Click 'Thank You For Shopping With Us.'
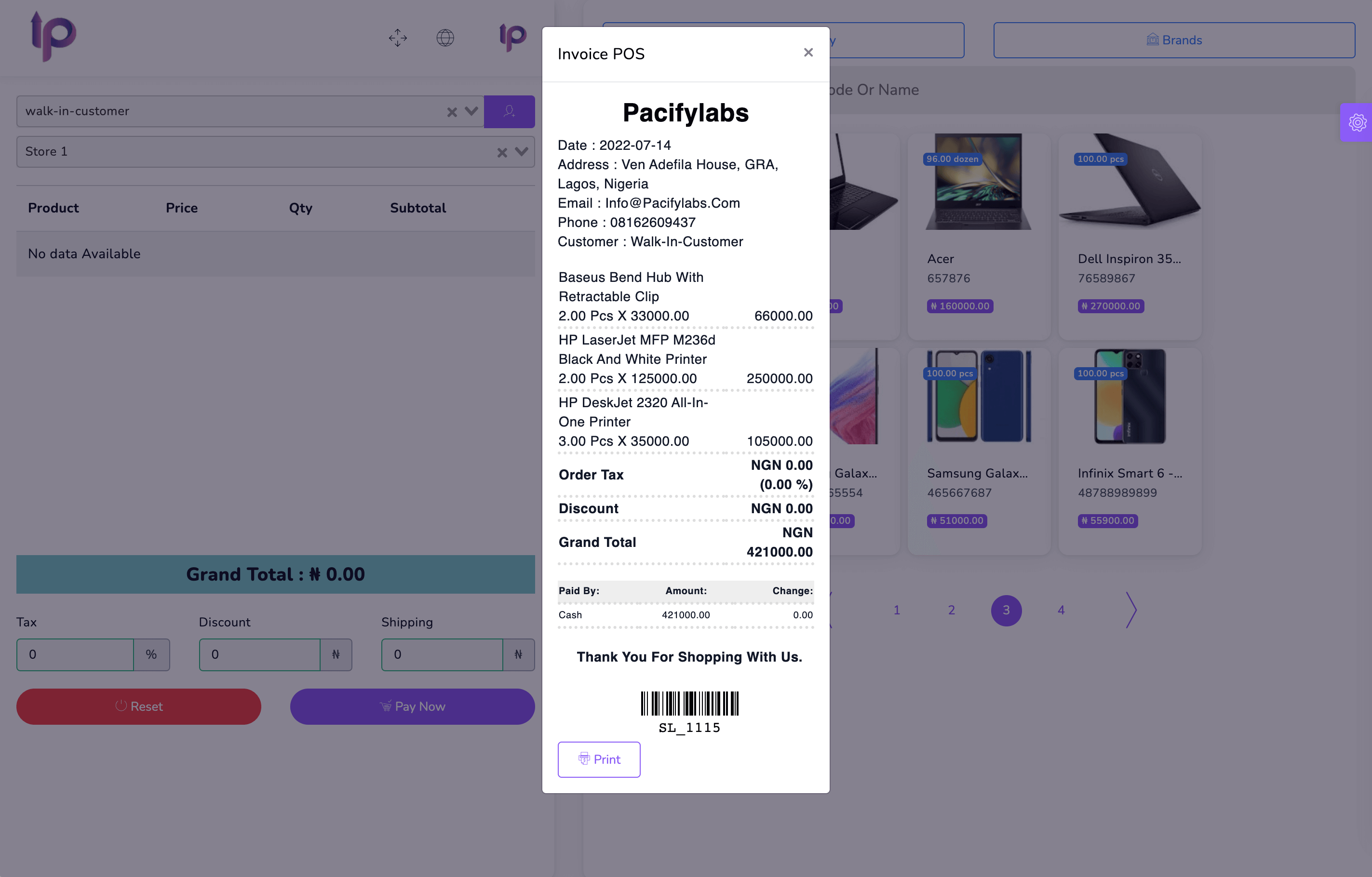 (689, 657)
